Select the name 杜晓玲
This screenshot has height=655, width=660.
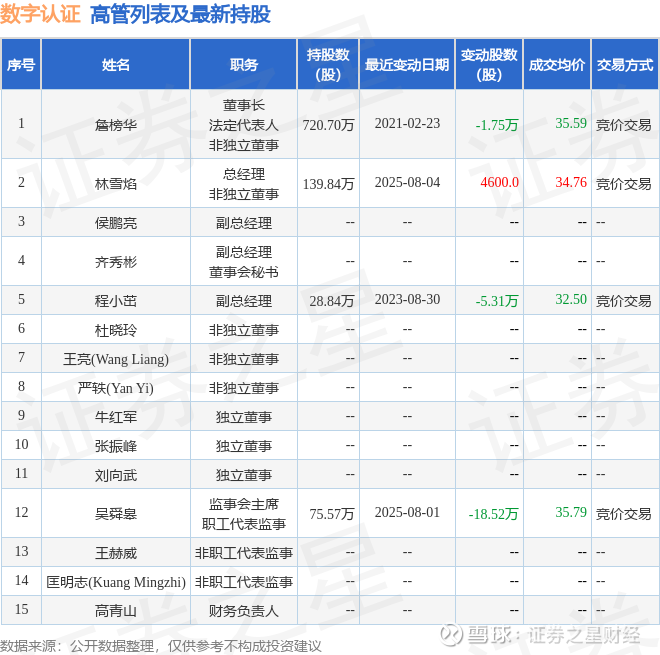click(116, 330)
